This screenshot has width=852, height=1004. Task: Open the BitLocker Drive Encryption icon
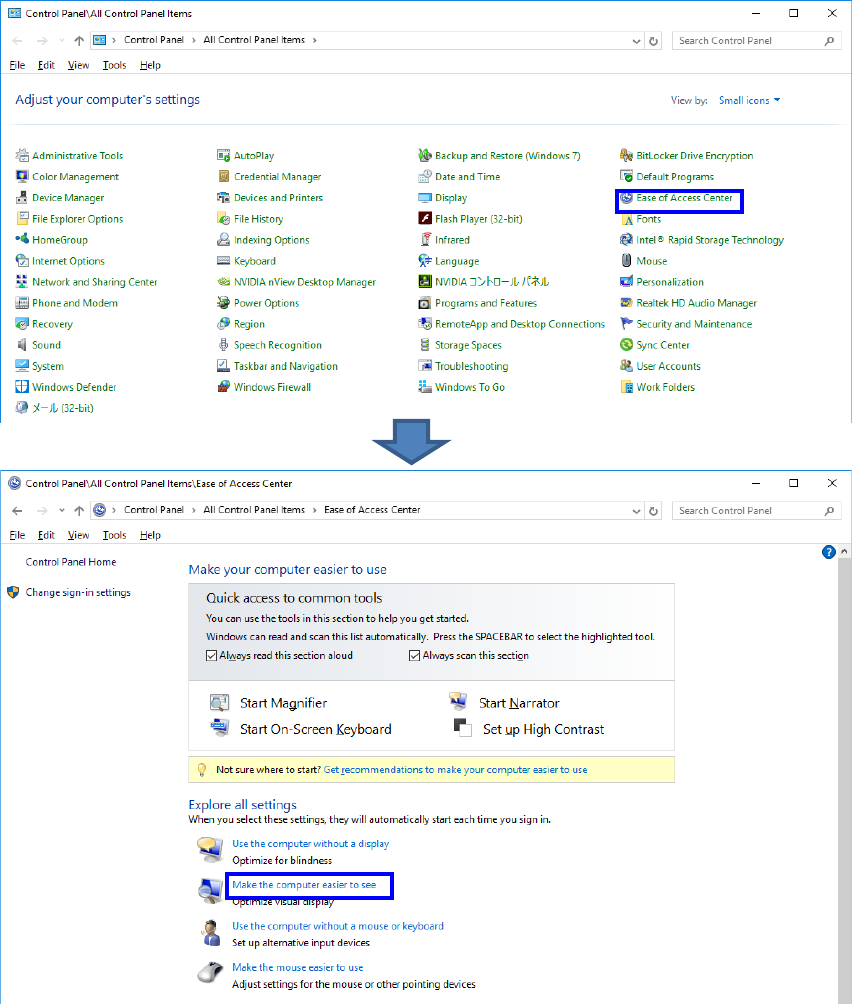coord(626,155)
